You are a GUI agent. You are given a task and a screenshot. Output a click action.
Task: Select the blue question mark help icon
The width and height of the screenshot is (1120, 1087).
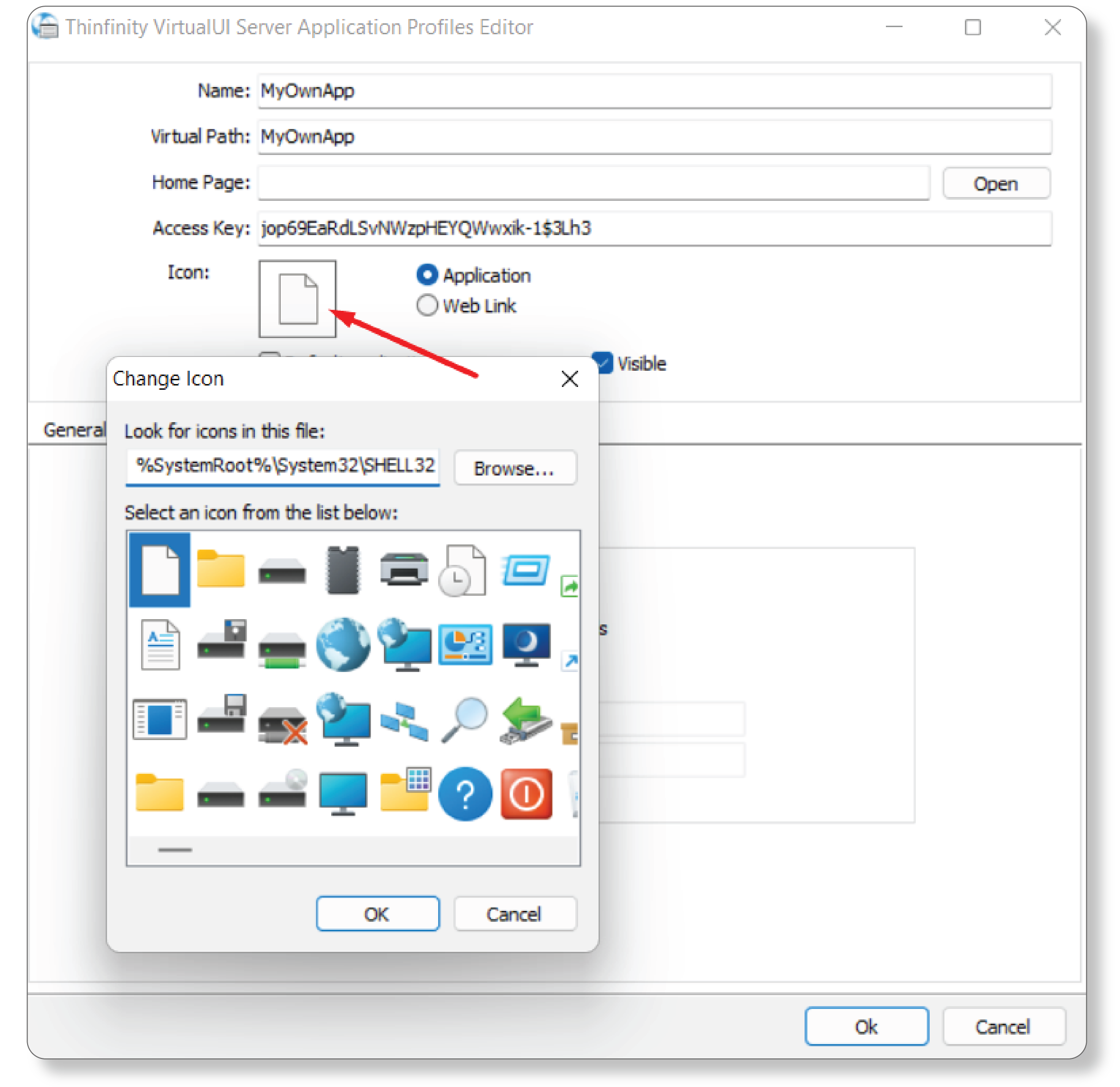(x=465, y=794)
